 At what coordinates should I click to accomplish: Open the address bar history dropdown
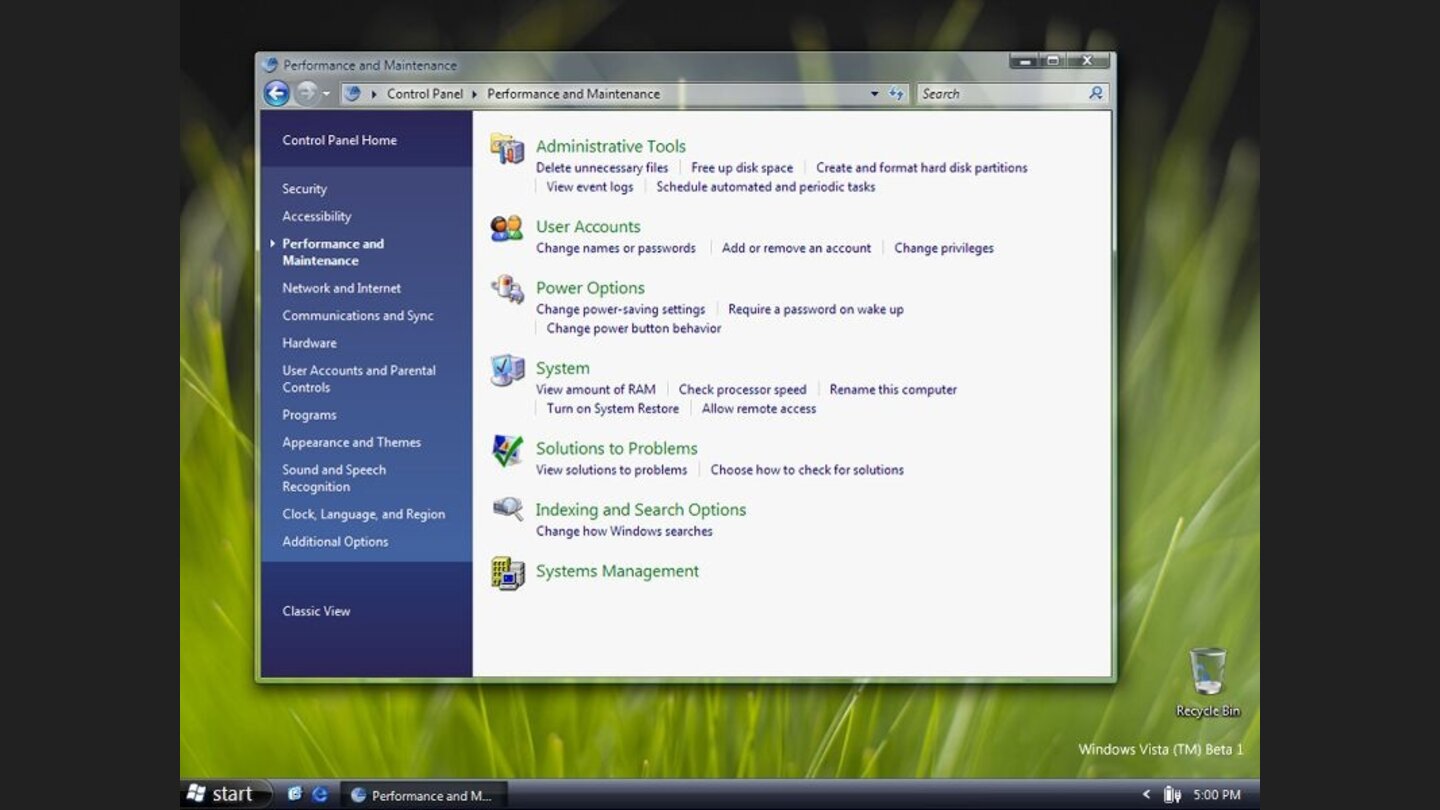pos(874,93)
